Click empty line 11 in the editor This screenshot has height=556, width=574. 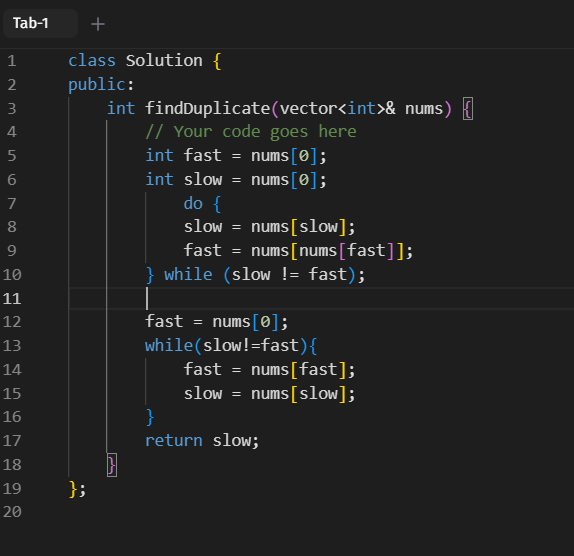tap(321, 299)
